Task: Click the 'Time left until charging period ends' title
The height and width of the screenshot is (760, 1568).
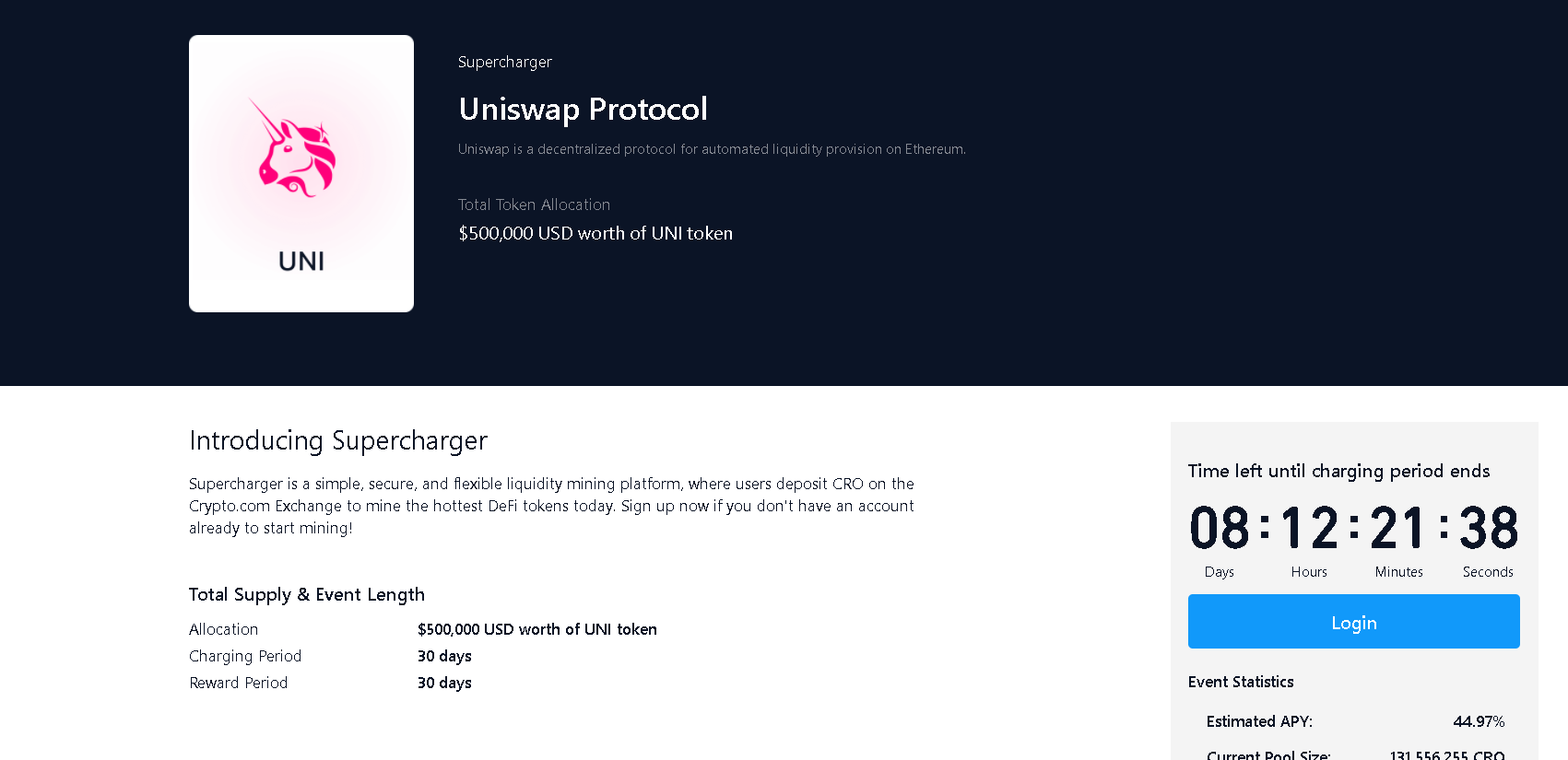Action: 1338,471
